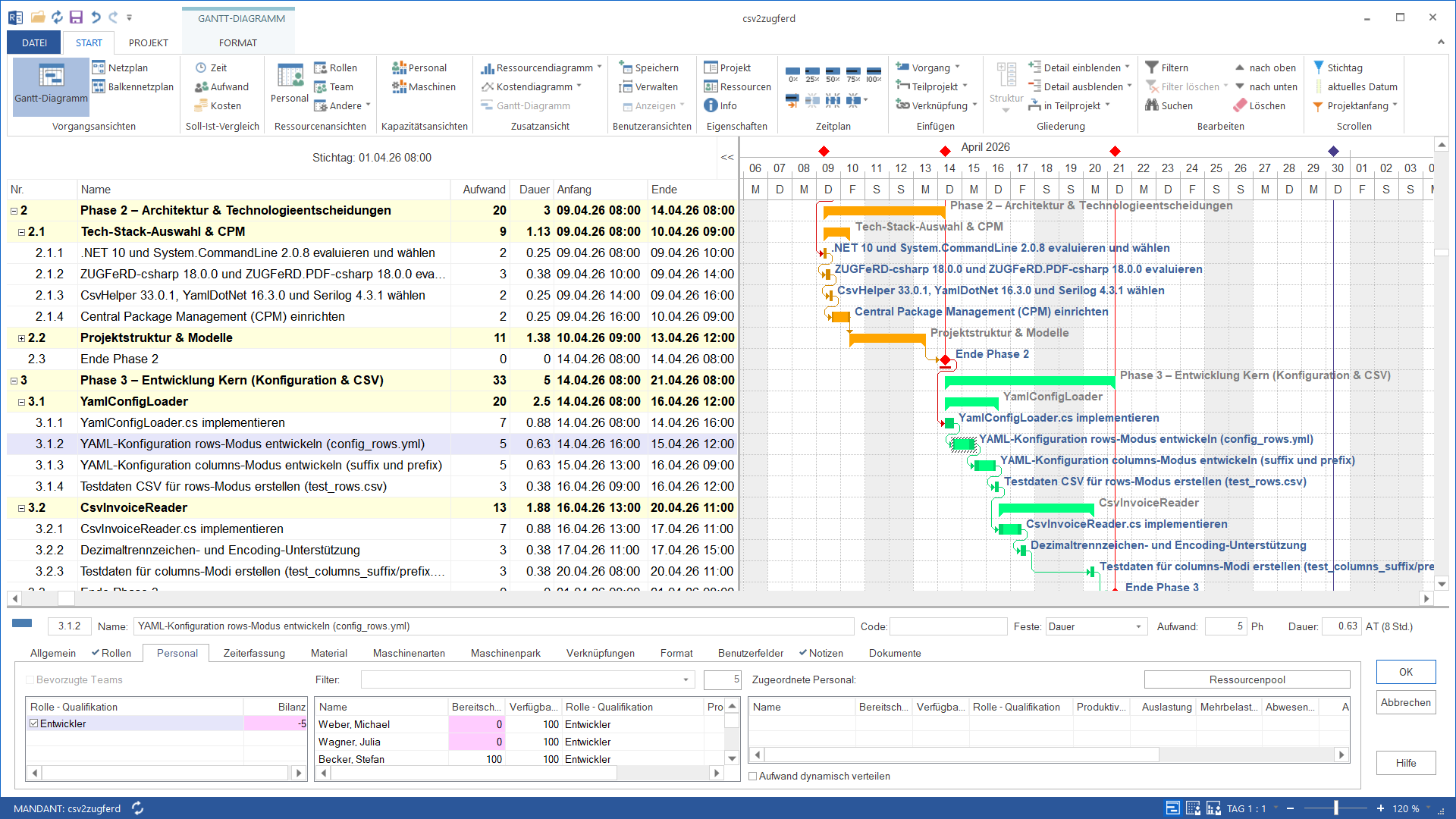Set progress to 100 percent
The image size is (1456, 819).
pos(874,74)
